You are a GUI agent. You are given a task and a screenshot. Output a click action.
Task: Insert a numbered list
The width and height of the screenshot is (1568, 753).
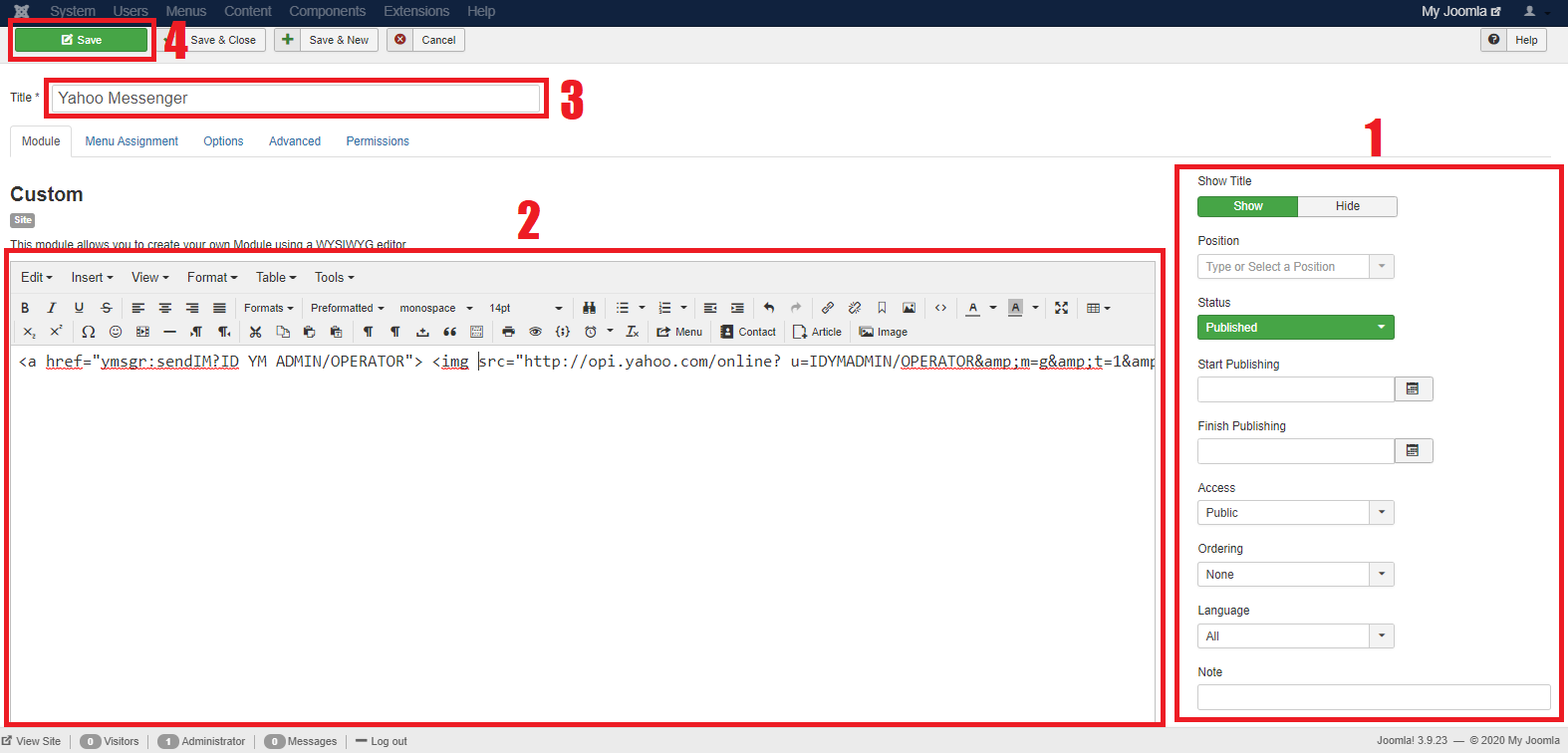click(665, 308)
